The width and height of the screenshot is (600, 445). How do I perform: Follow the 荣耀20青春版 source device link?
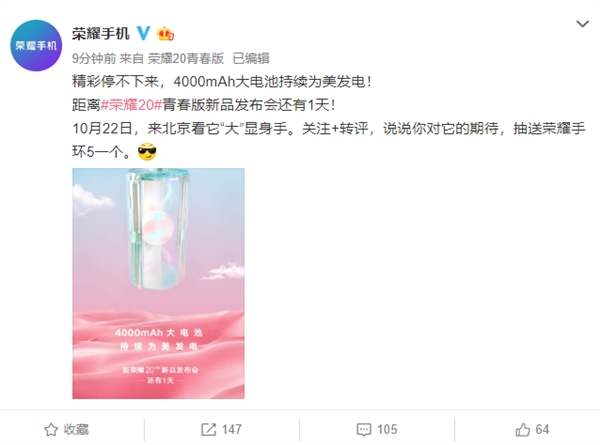click(186, 58)
